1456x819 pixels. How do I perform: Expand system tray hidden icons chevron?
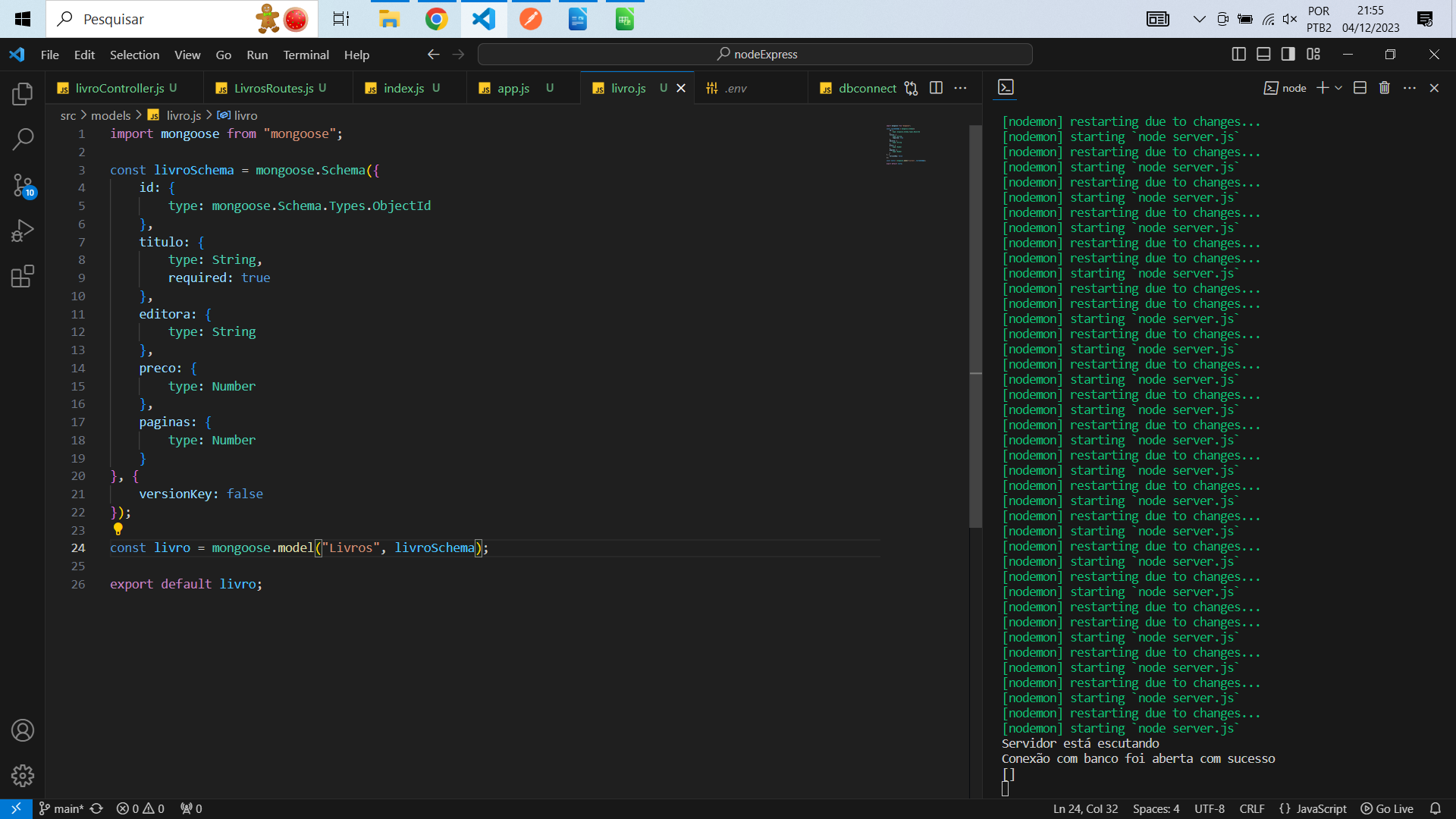[1199, 19]
